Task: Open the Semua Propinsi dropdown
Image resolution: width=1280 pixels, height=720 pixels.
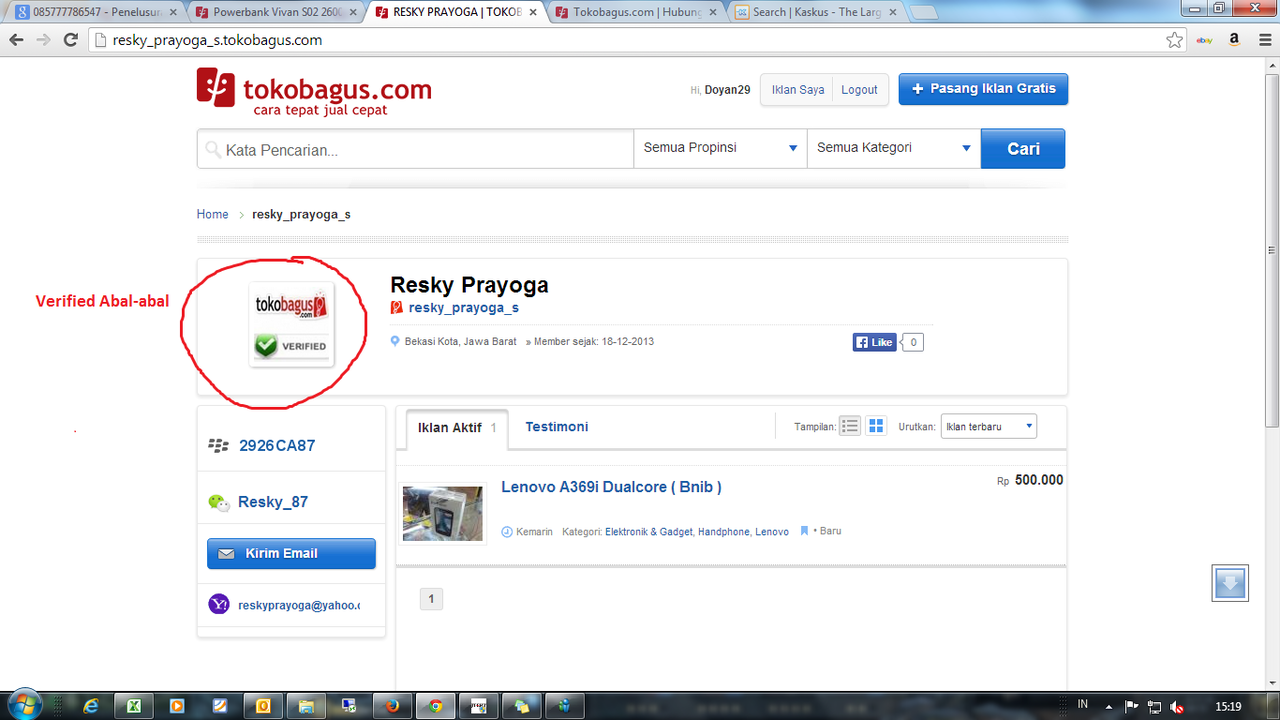Action: point(720,148)
